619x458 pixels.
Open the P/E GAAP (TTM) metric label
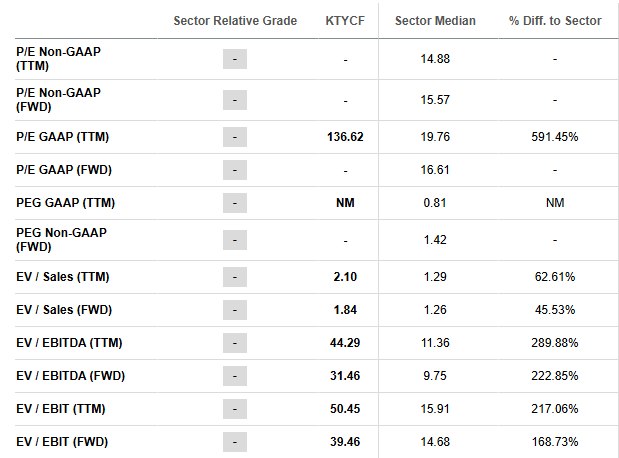[x=62, y=137]
